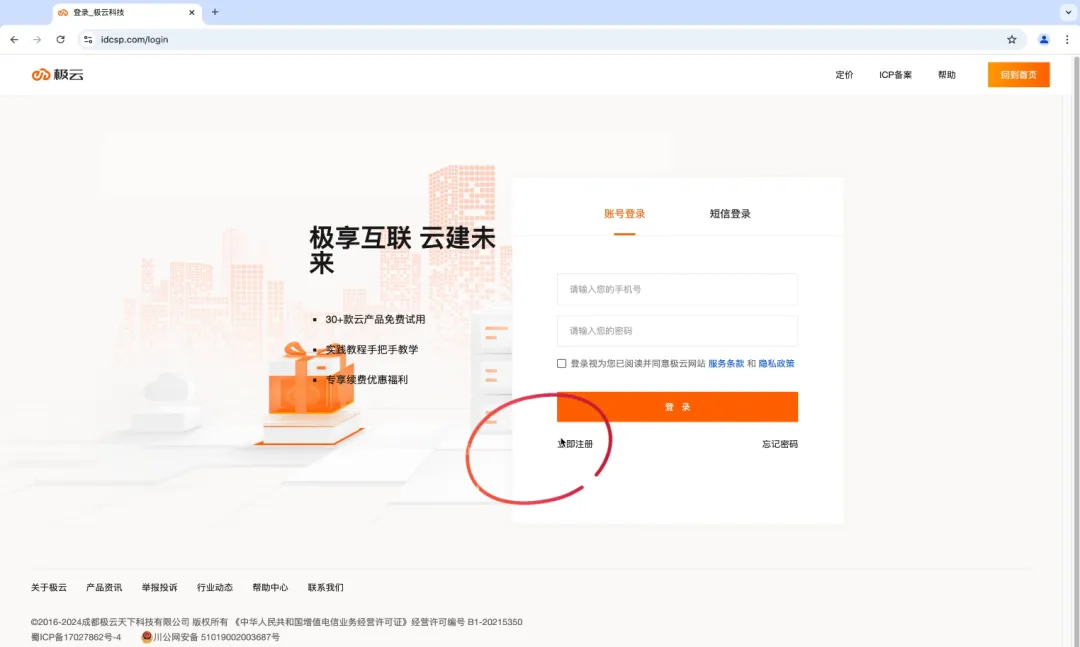This screenshot has width=1080, height=647.
Task: Click the text 30+款云产品免费试用
Action: pos(375,319)
